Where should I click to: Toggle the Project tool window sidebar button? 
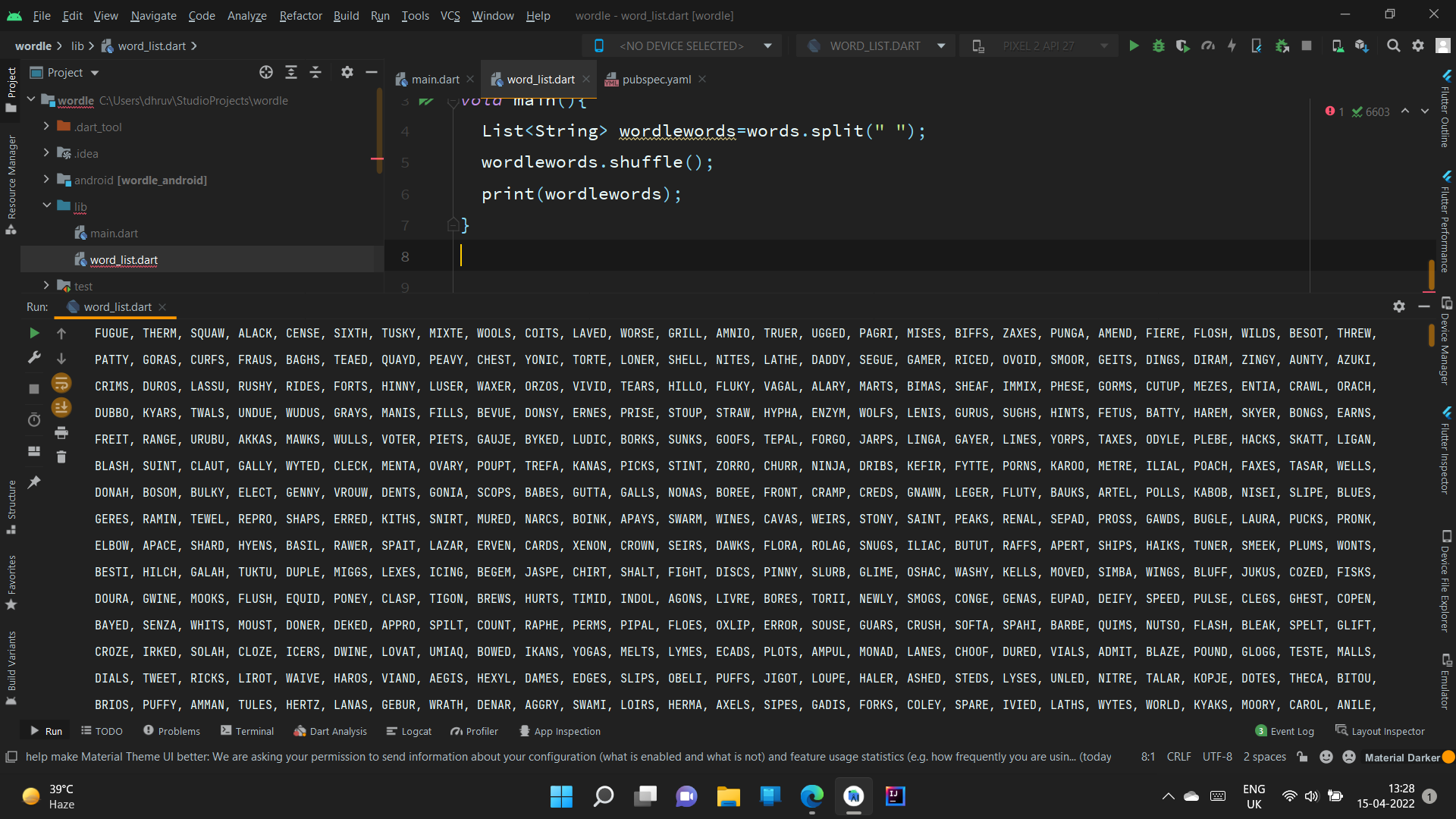[x=11, y=90]
